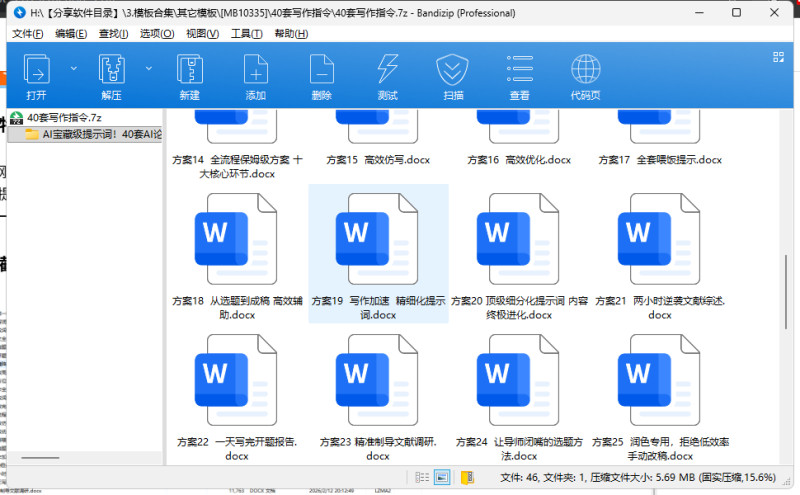Click the yellow archive info status bar icon
The width and height of the screenshot is (800, 495).
click(x=467, y=477)
